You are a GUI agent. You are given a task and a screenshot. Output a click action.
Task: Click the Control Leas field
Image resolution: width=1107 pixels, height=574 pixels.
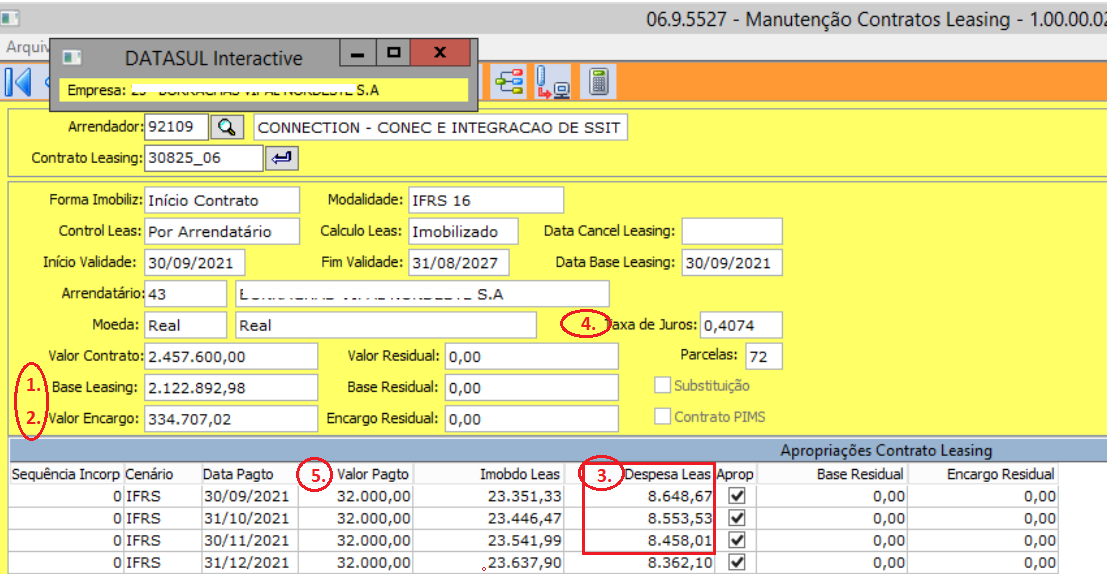[222, 232]
